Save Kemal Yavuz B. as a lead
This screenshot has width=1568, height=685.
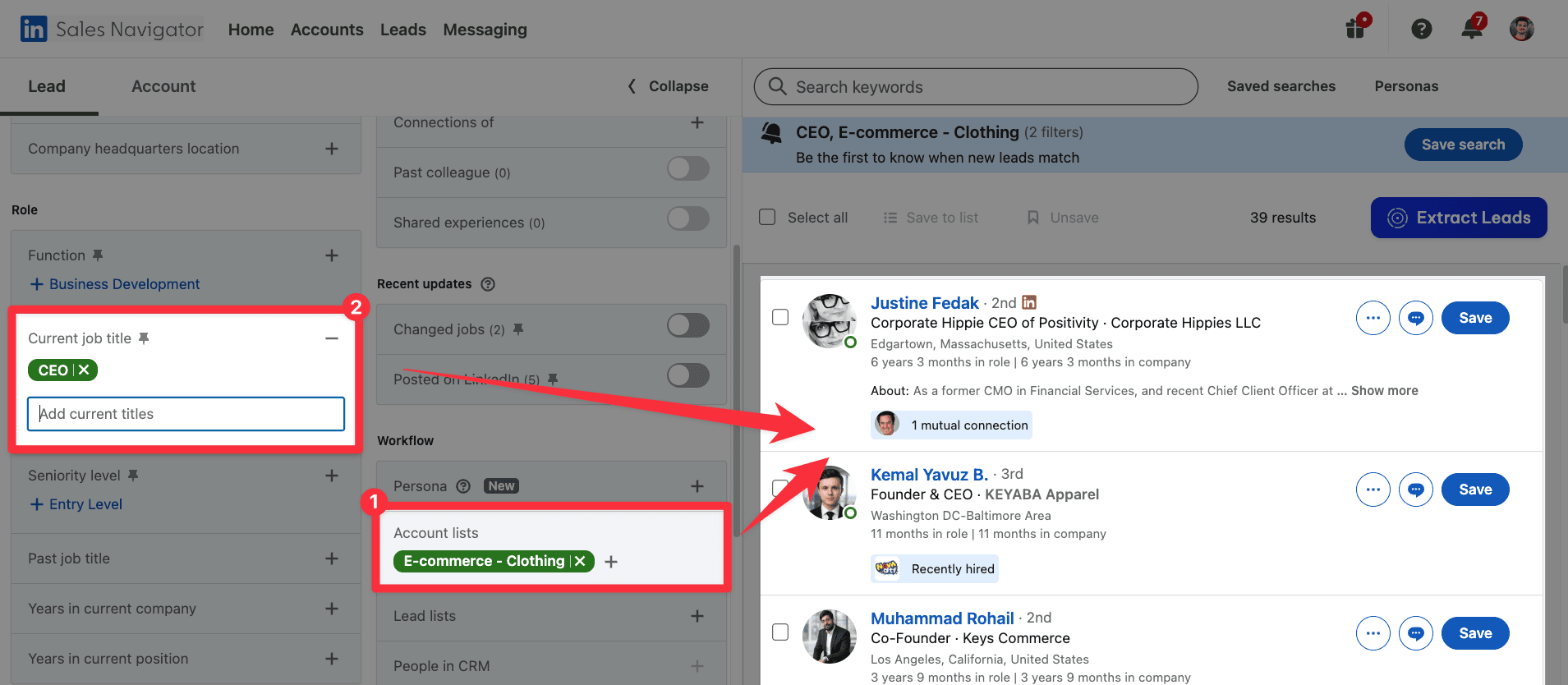tap(1475, 490)
